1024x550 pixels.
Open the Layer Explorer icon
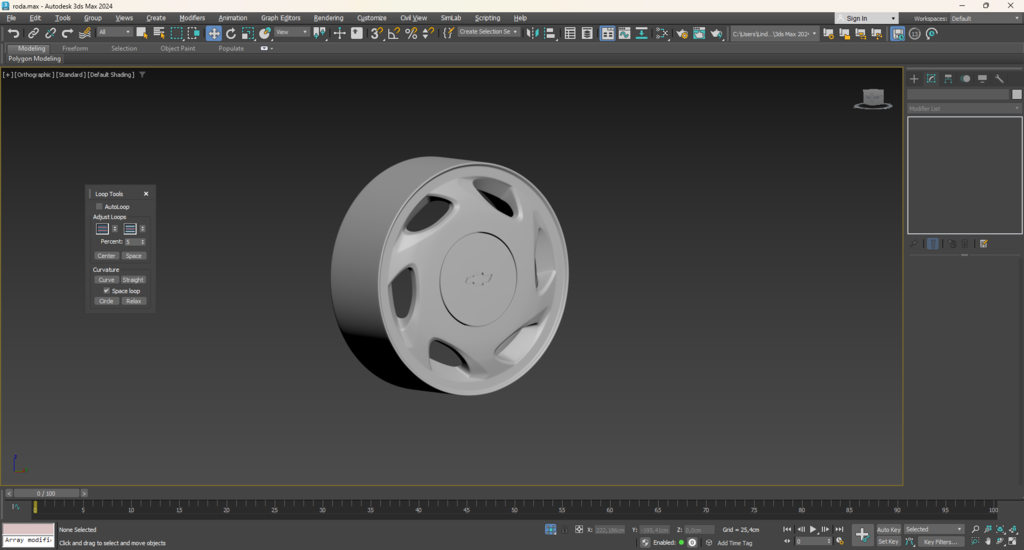(x=587, y=33)
